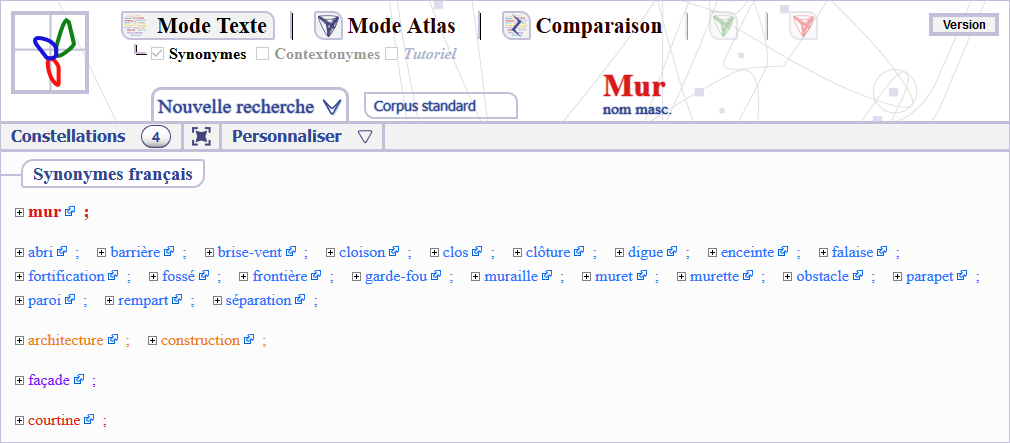This screenshot has height=443, width=1010.
Task: Click the external link icon after courtine
Action: point(89,420)
